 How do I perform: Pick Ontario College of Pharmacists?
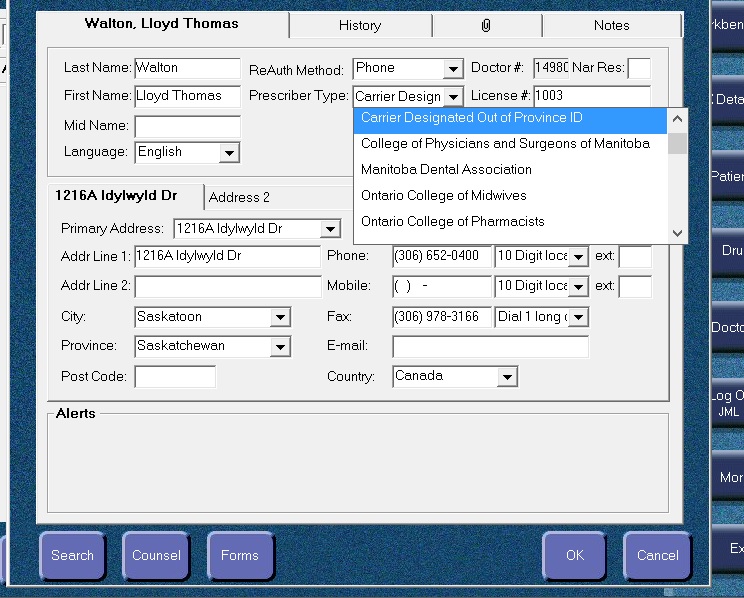tap(452, 221)
